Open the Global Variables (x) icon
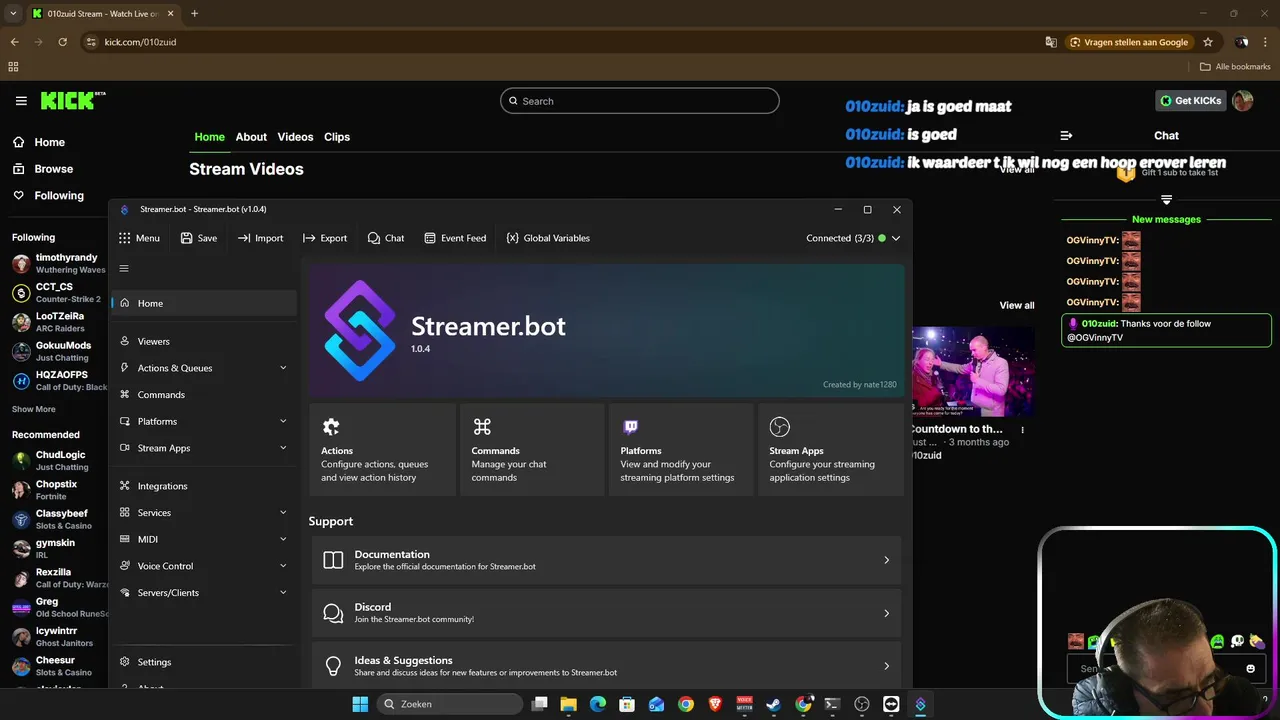Image resolution: width=1280 pixels, height=720 pixels. tap(512, 238)
